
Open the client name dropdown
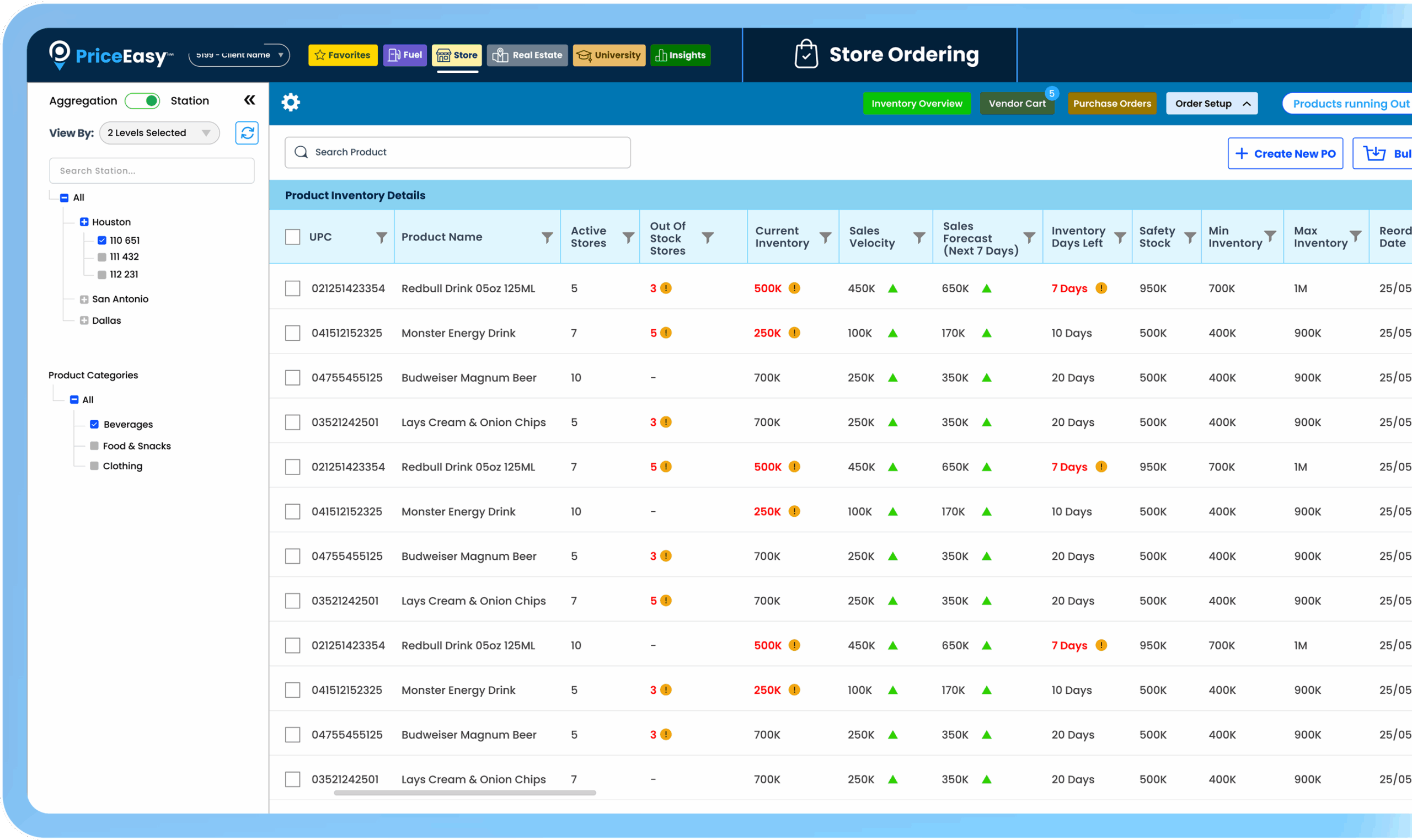(x=239, y=55)
